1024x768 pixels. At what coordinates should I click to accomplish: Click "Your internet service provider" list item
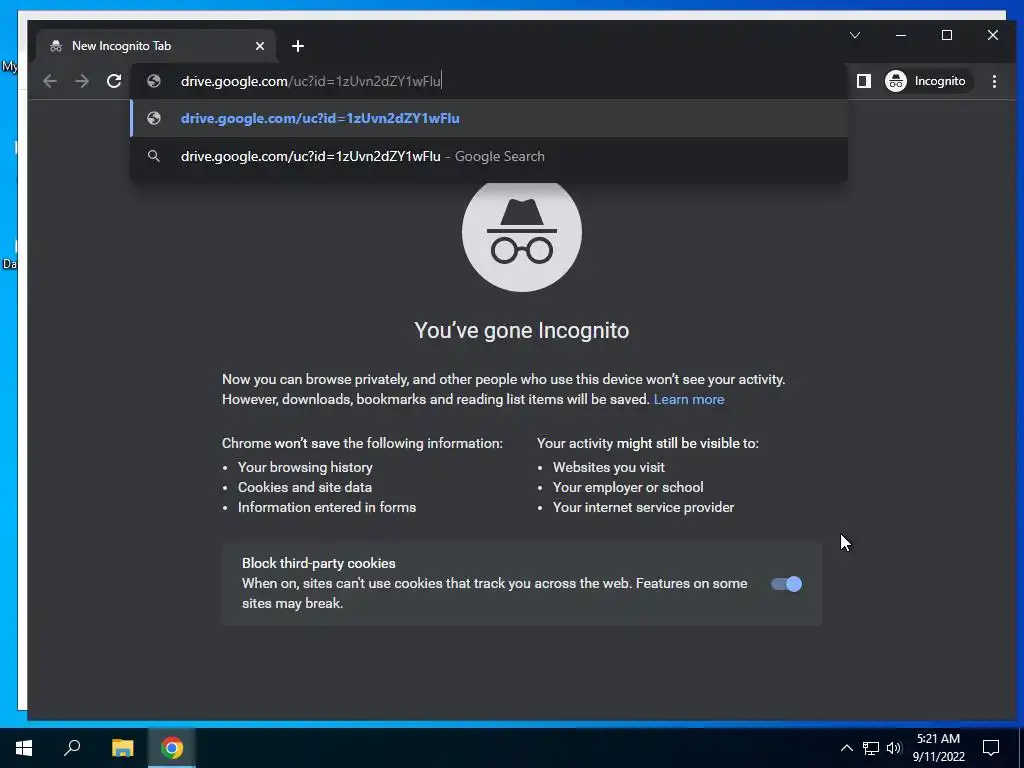(643, 507)
